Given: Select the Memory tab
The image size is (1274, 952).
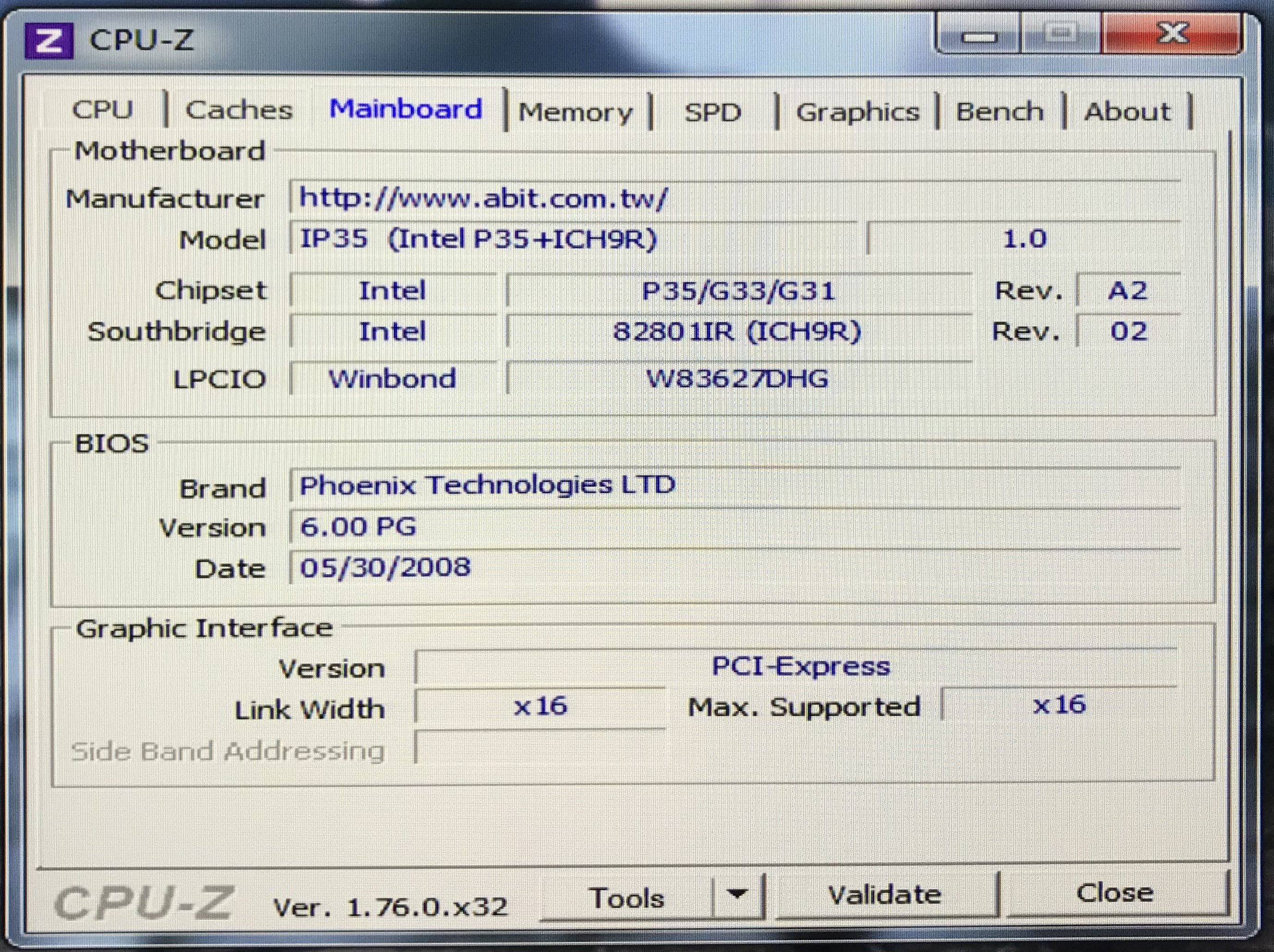Looking at the screenshot, I should (x=575, y=112).
